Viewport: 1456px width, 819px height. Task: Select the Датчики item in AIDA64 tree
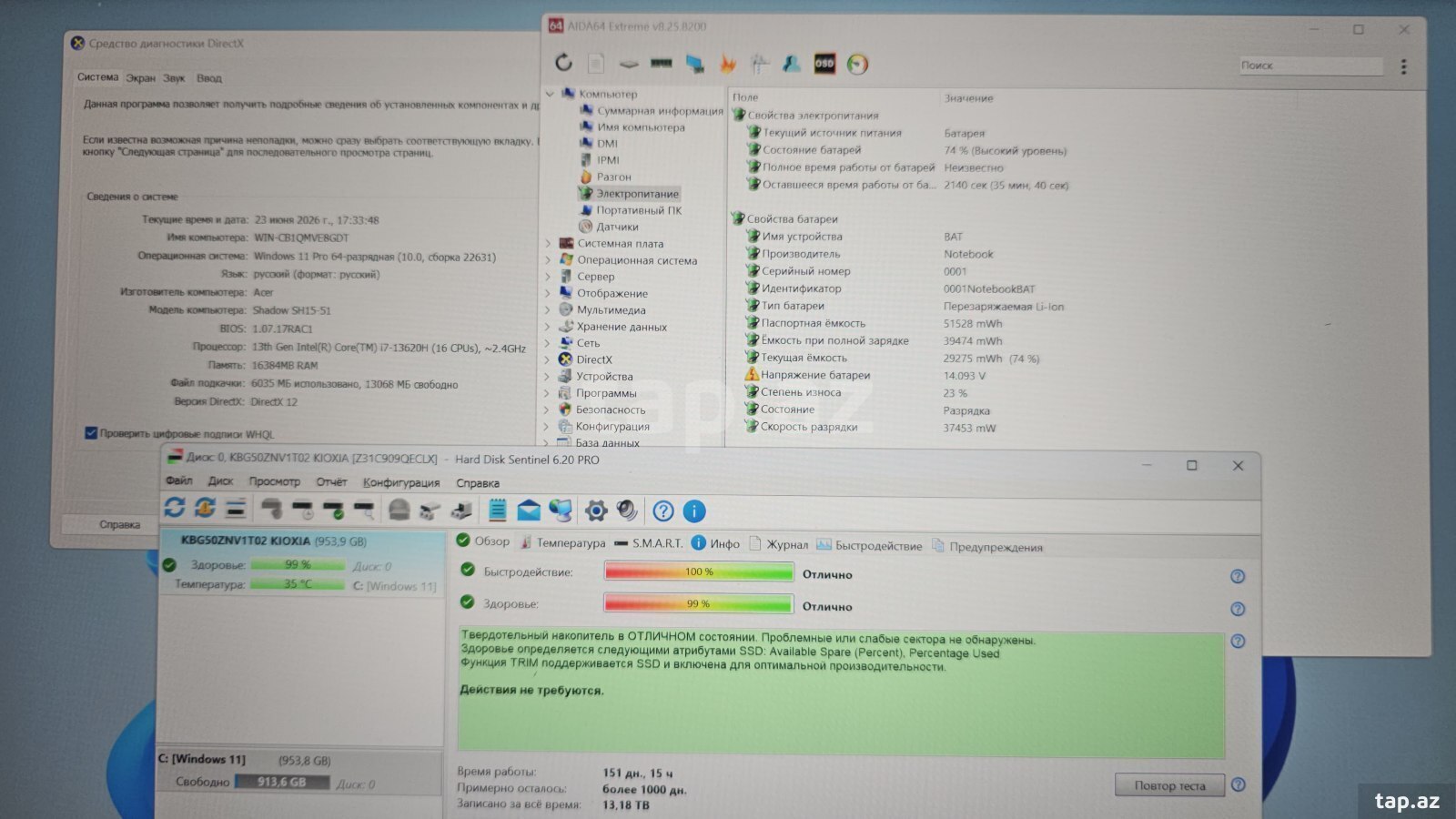click(617, 227)
